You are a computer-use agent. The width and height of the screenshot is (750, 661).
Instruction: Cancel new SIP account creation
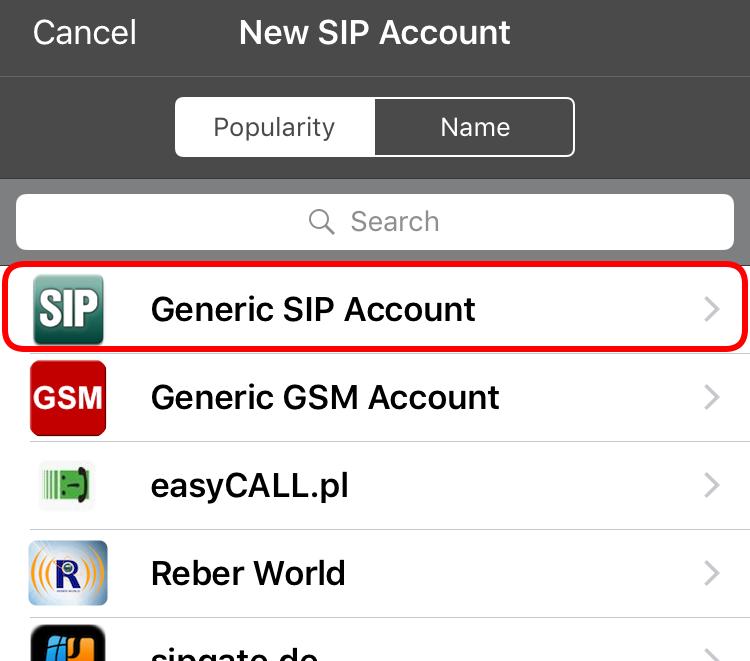(x=85, y=33)
